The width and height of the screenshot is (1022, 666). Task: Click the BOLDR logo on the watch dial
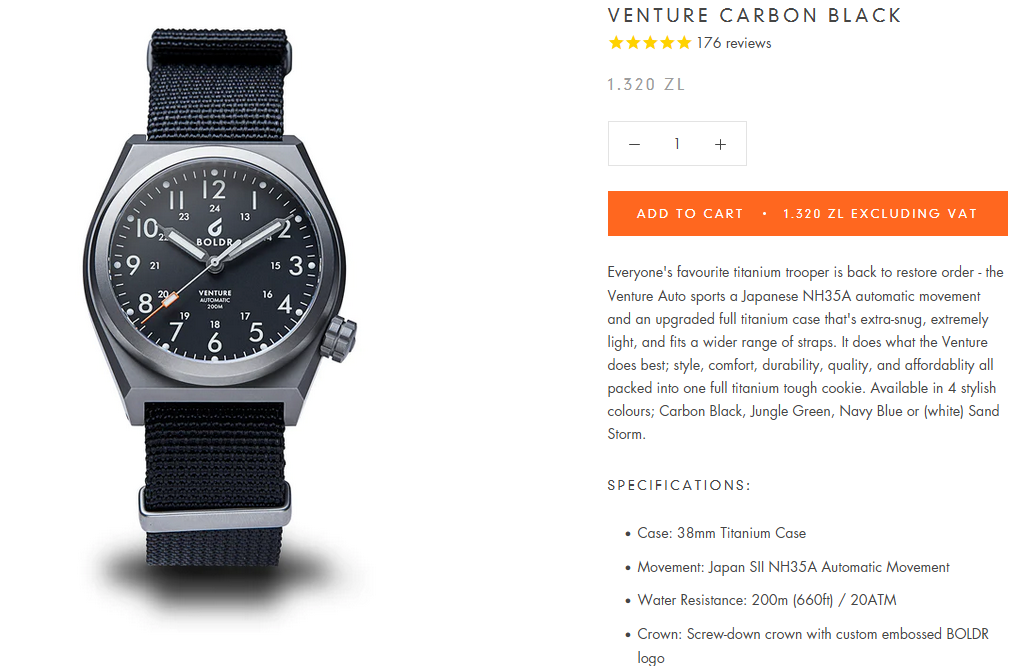coord(214,233)
